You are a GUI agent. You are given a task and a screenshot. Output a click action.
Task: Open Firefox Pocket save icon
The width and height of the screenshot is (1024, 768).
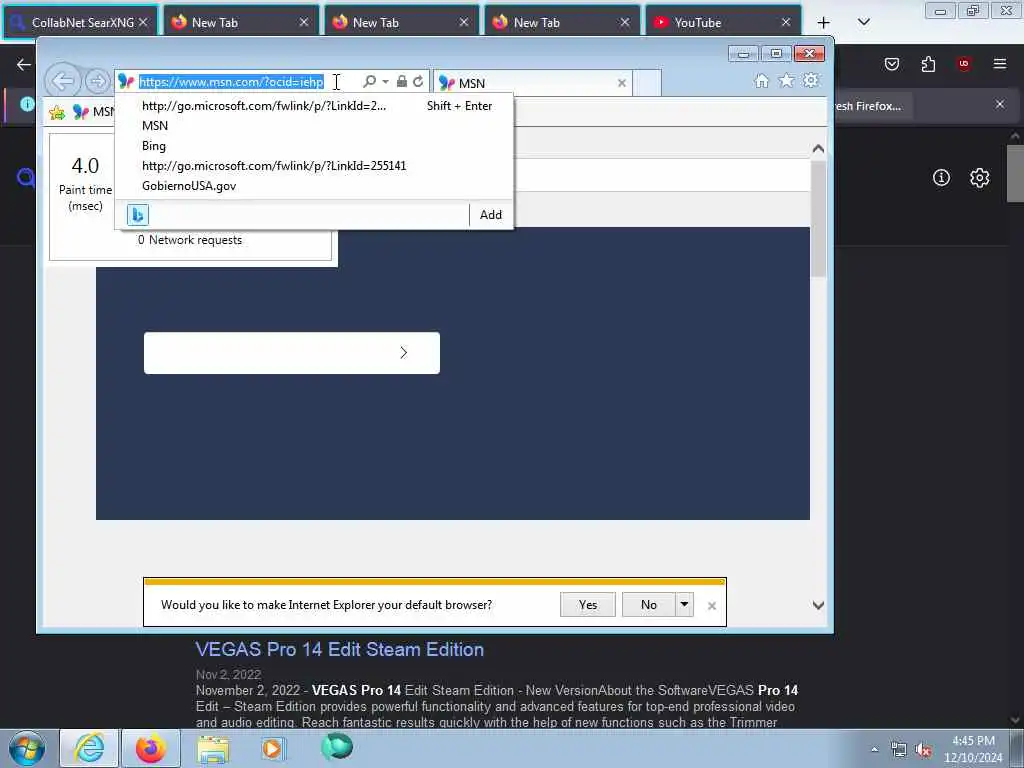(892, 64)
